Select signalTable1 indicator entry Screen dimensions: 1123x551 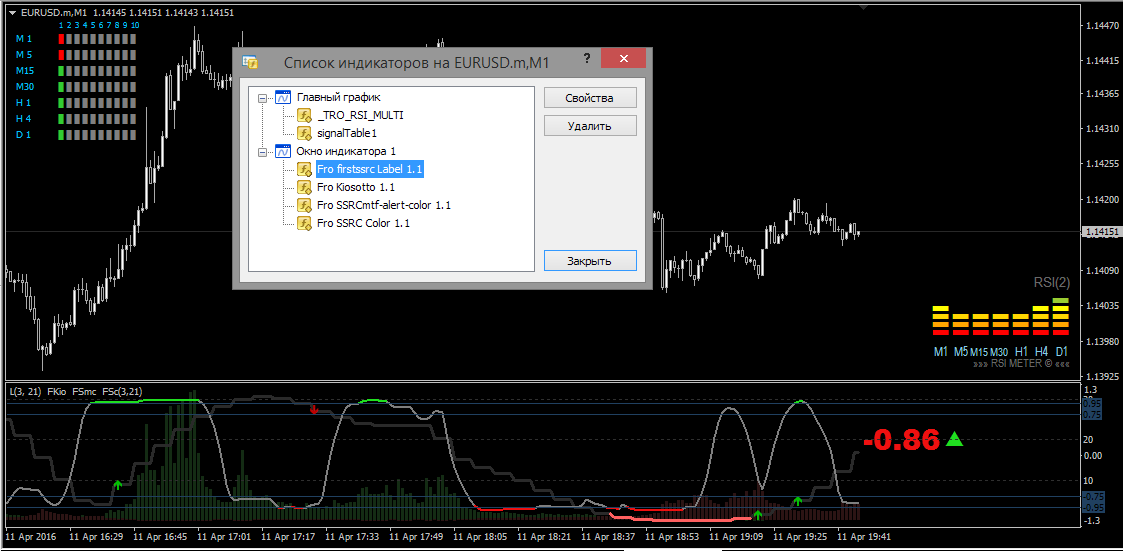(x=347, y=133)
